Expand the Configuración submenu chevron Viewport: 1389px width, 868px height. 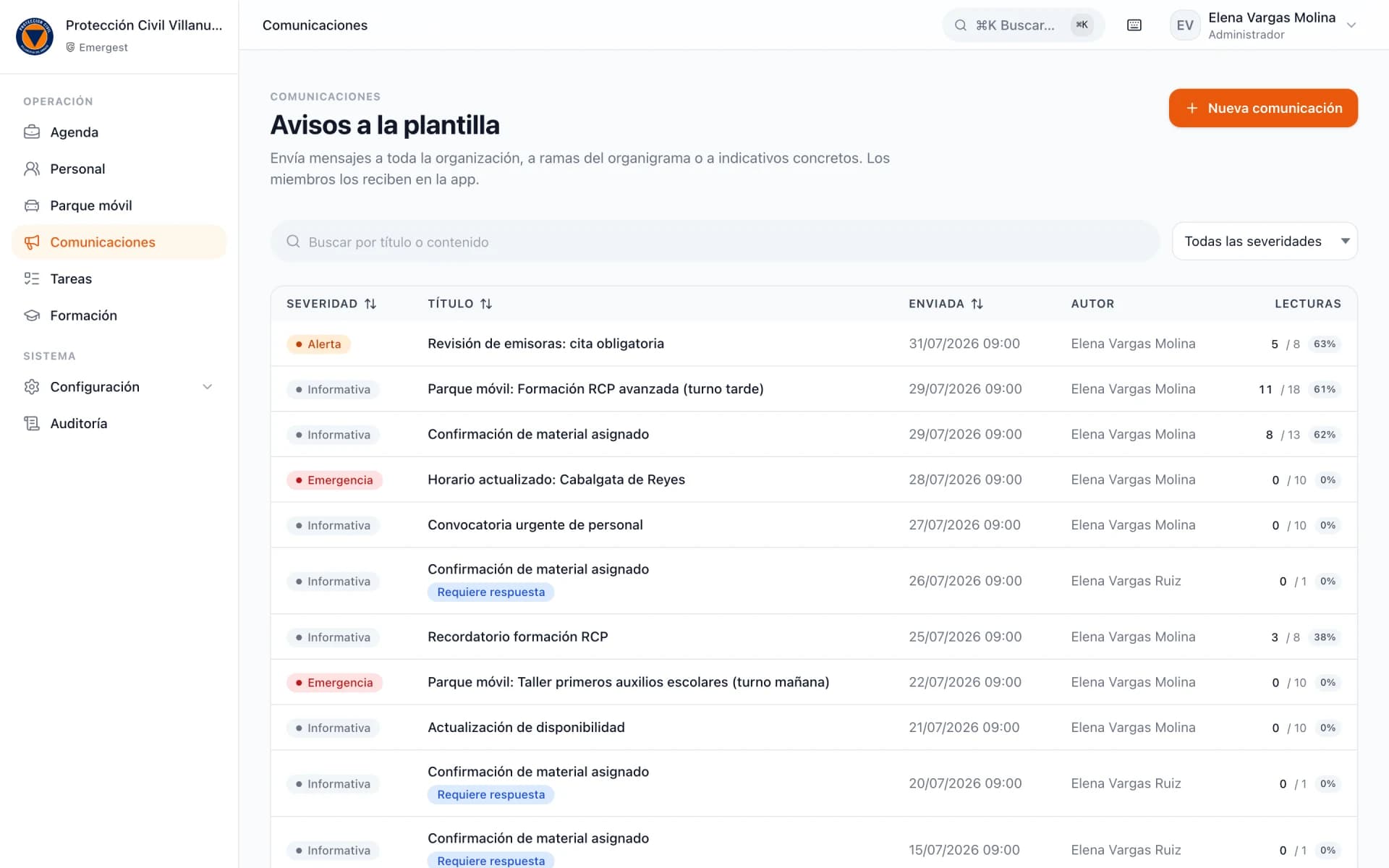click(208, 387)
